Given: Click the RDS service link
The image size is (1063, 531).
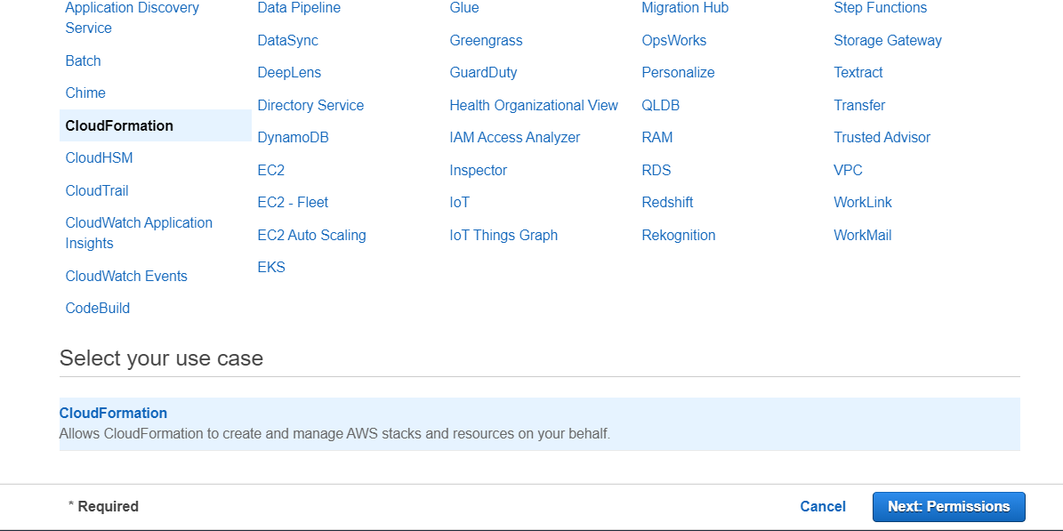Looking at the screenshot, I should point(656,170).
